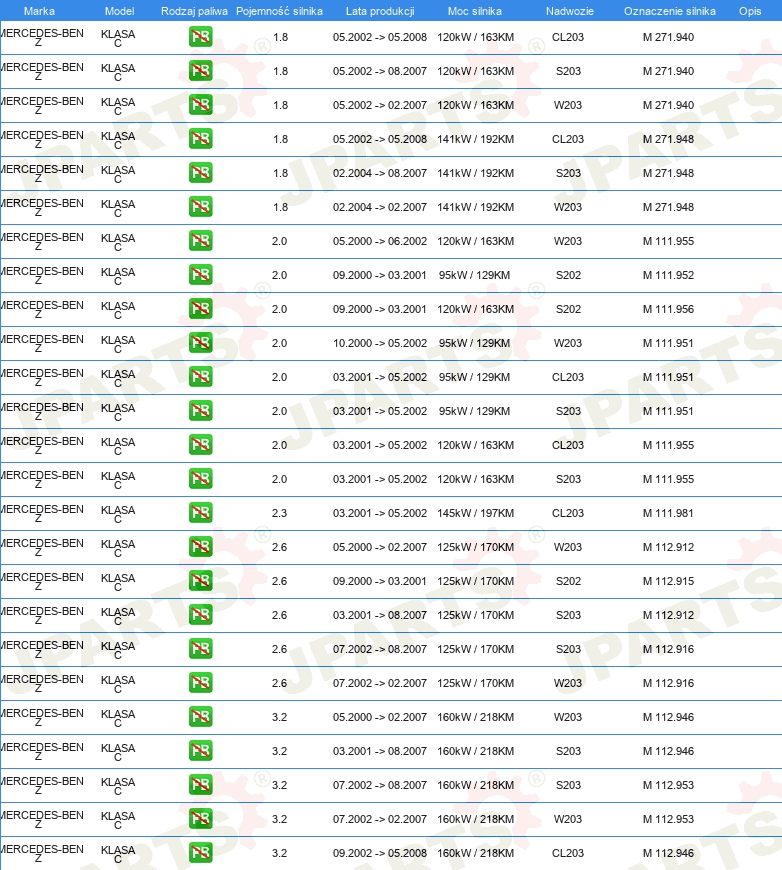The width and height of the screenshot is (782, 870).
Task: Click petrol icon in the M 111.981 row
Action: 200,513
